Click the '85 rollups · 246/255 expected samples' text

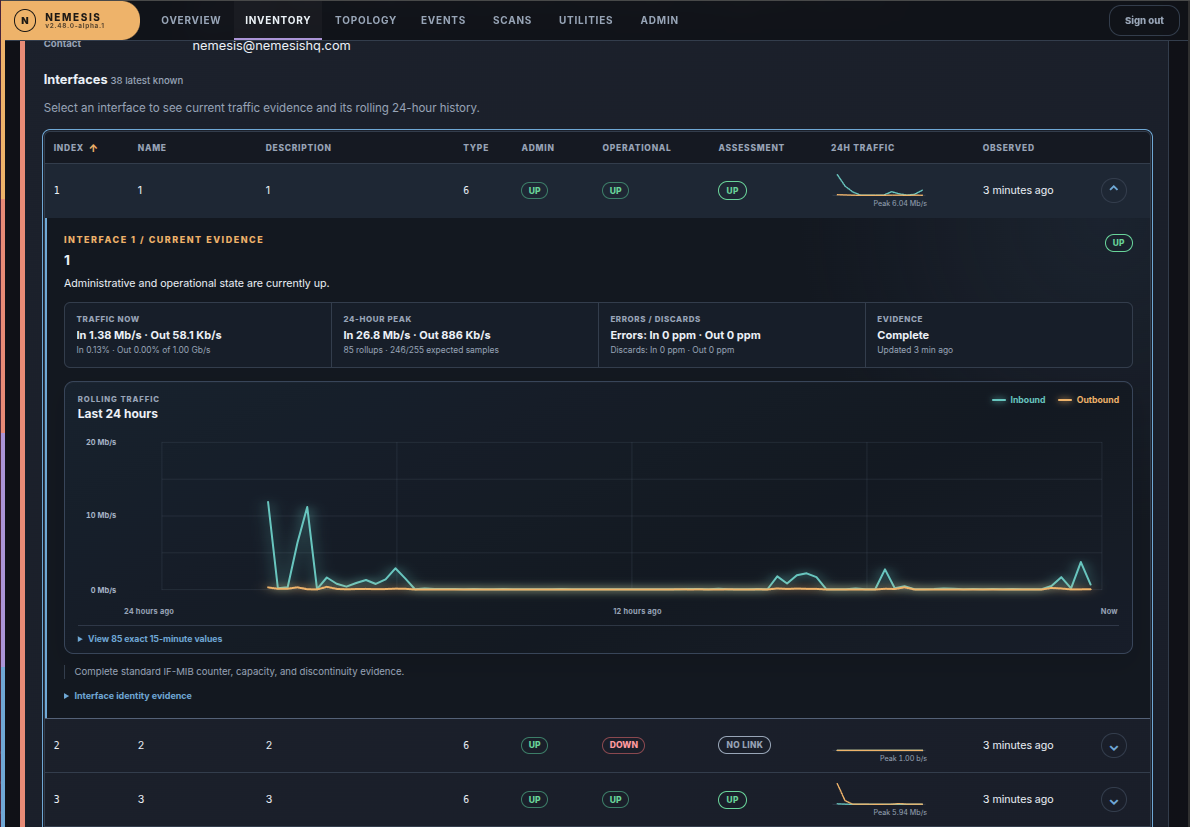421,351
